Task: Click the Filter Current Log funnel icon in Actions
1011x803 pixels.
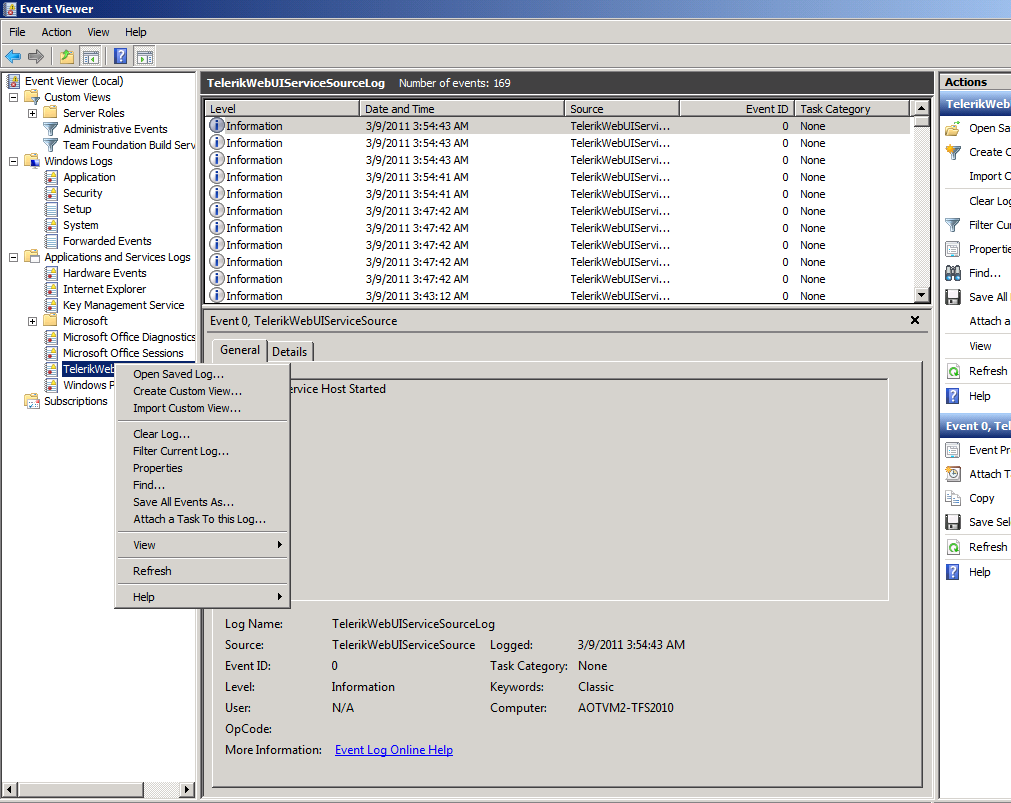Action: click(x=953, y=225)
